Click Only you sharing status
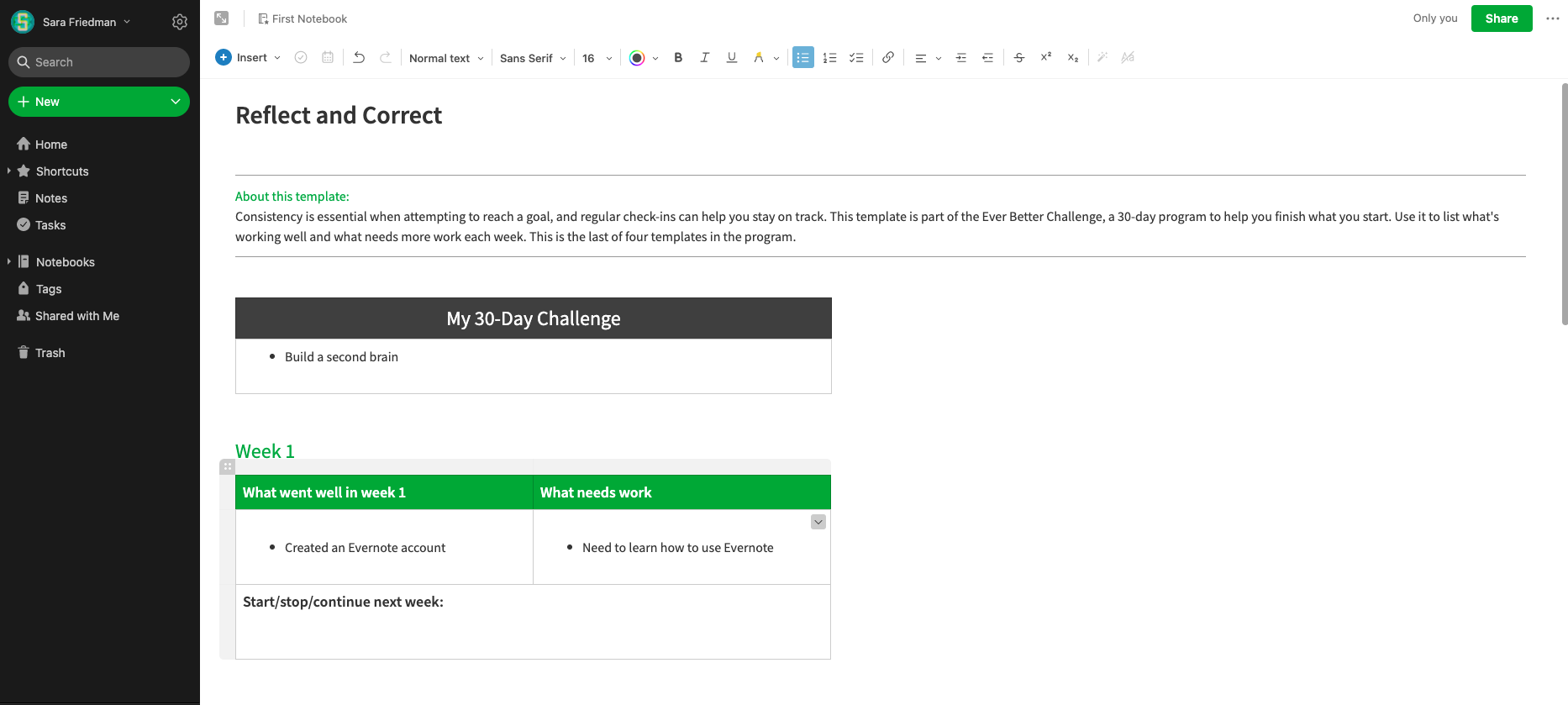1568x705 pixels. pyautogui.click(x=1435, y=18)
